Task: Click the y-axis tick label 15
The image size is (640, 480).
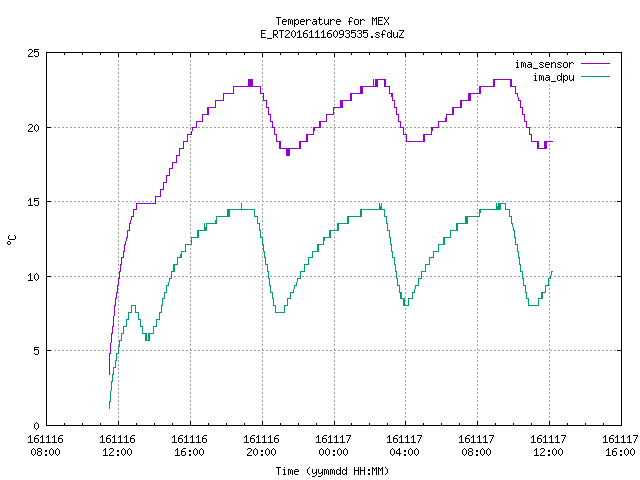Action: pyautogui.click(x=33, y=202)
